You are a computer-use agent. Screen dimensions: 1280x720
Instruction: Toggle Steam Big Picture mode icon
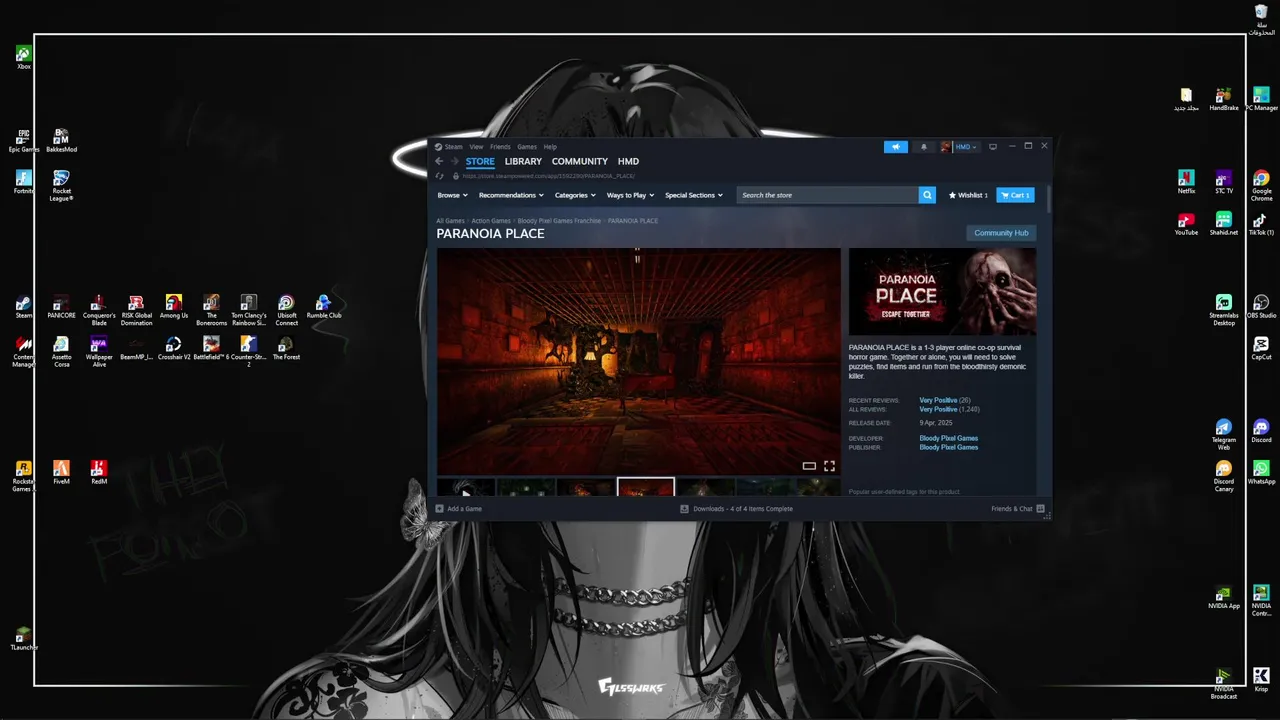pyautogui.click(x=992, y=147)
